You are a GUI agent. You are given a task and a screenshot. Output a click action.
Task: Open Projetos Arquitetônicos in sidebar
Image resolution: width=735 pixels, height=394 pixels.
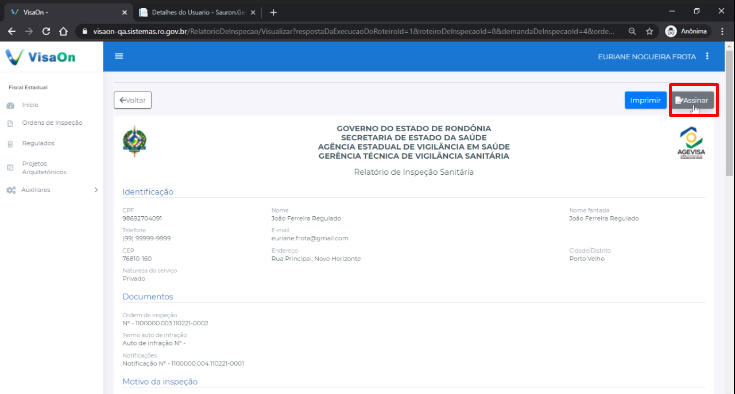(44, 168)
